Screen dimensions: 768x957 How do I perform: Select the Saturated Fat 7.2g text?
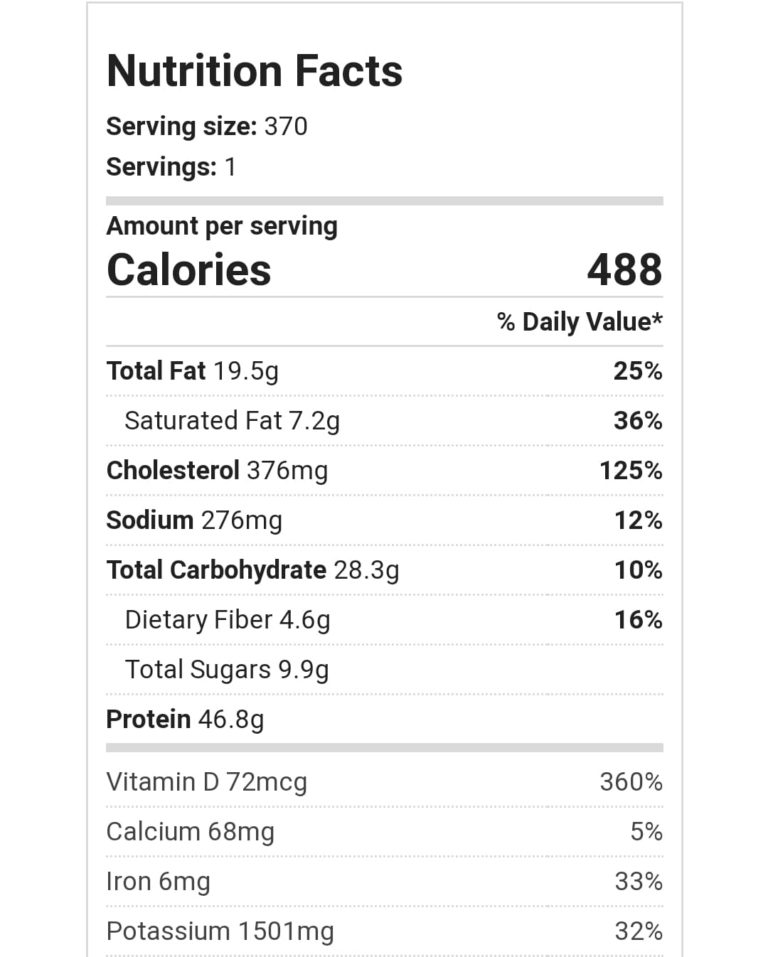(x=231, y=421)
